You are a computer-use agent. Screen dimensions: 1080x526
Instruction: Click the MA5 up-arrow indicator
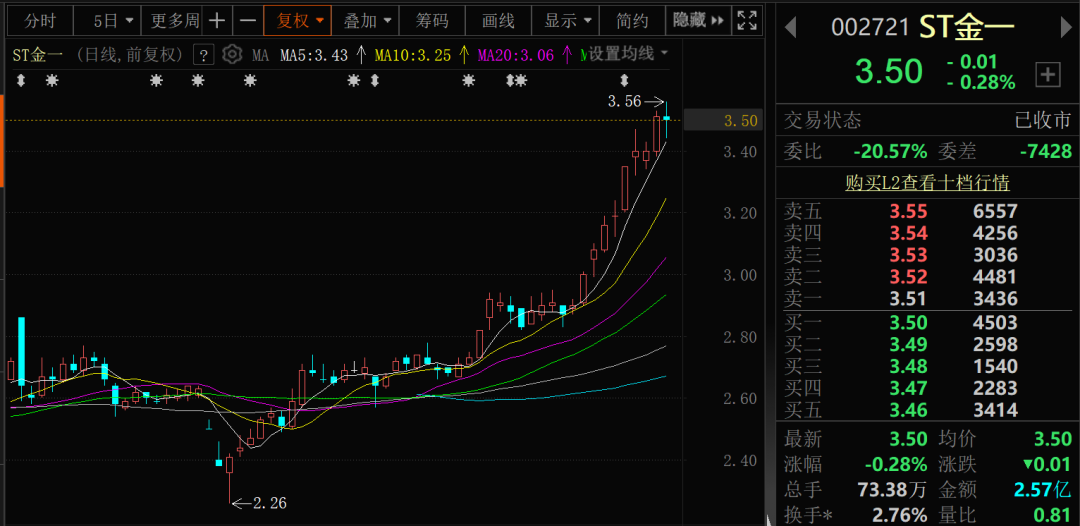[x=361, y=54]
